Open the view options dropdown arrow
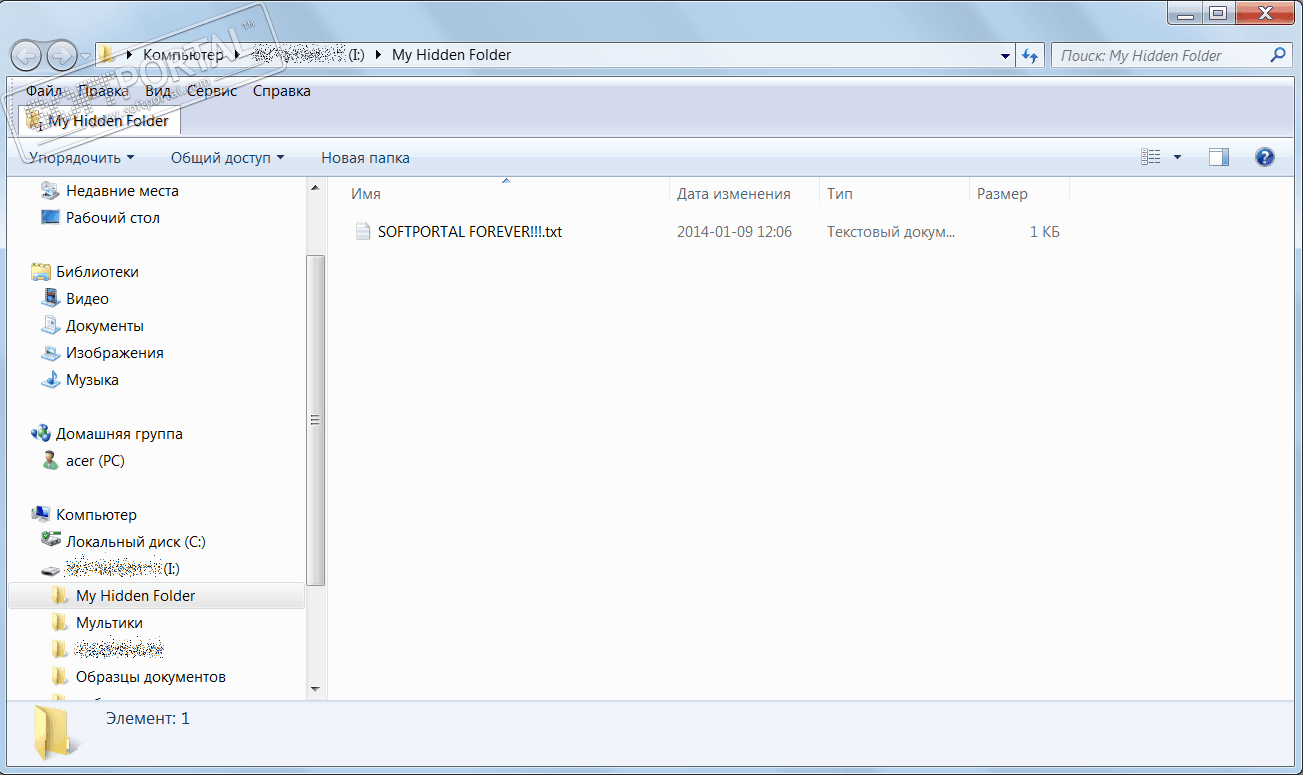 tap(1177, 158)
